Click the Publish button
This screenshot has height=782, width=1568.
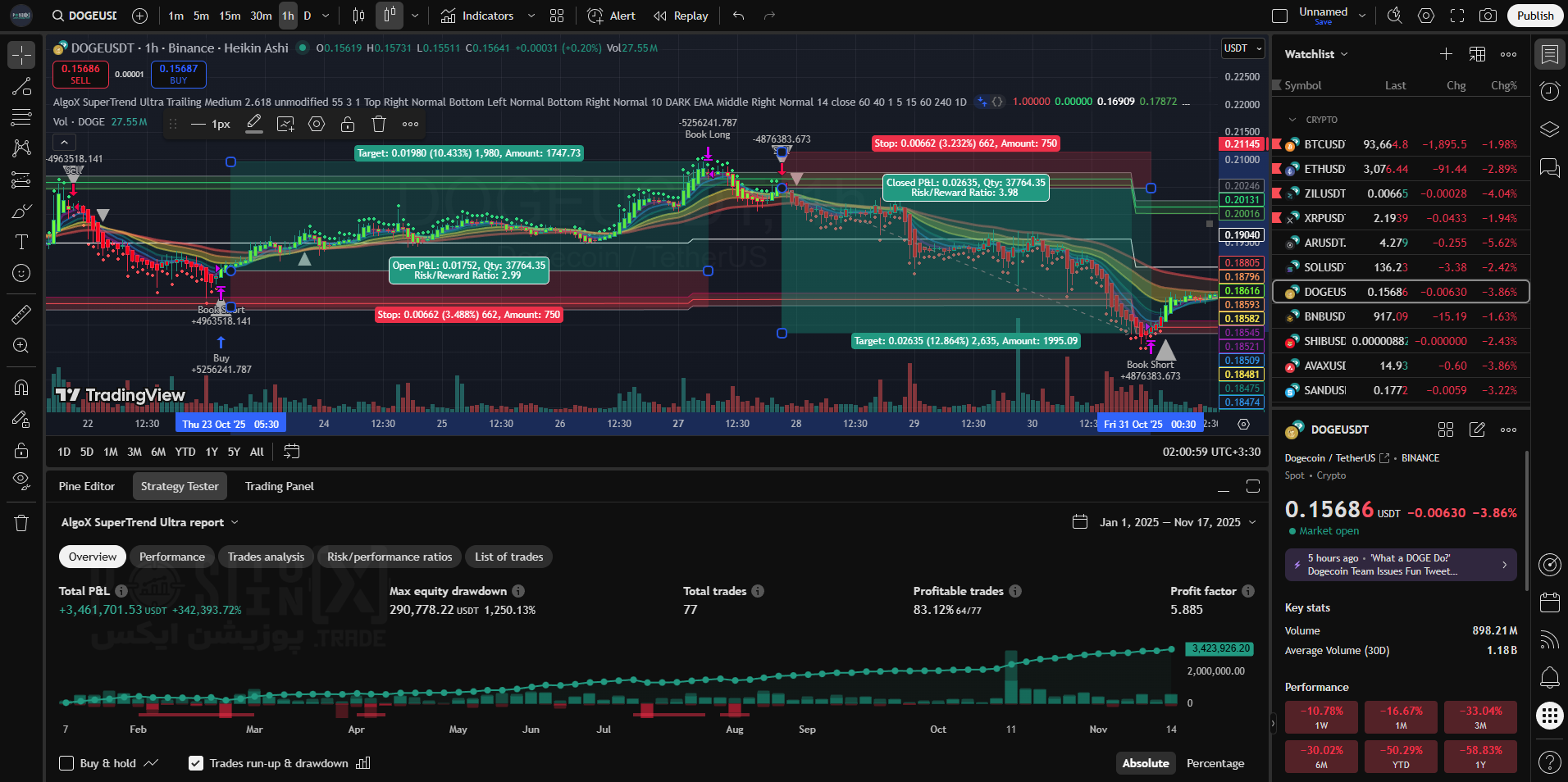coord(1534,16)
